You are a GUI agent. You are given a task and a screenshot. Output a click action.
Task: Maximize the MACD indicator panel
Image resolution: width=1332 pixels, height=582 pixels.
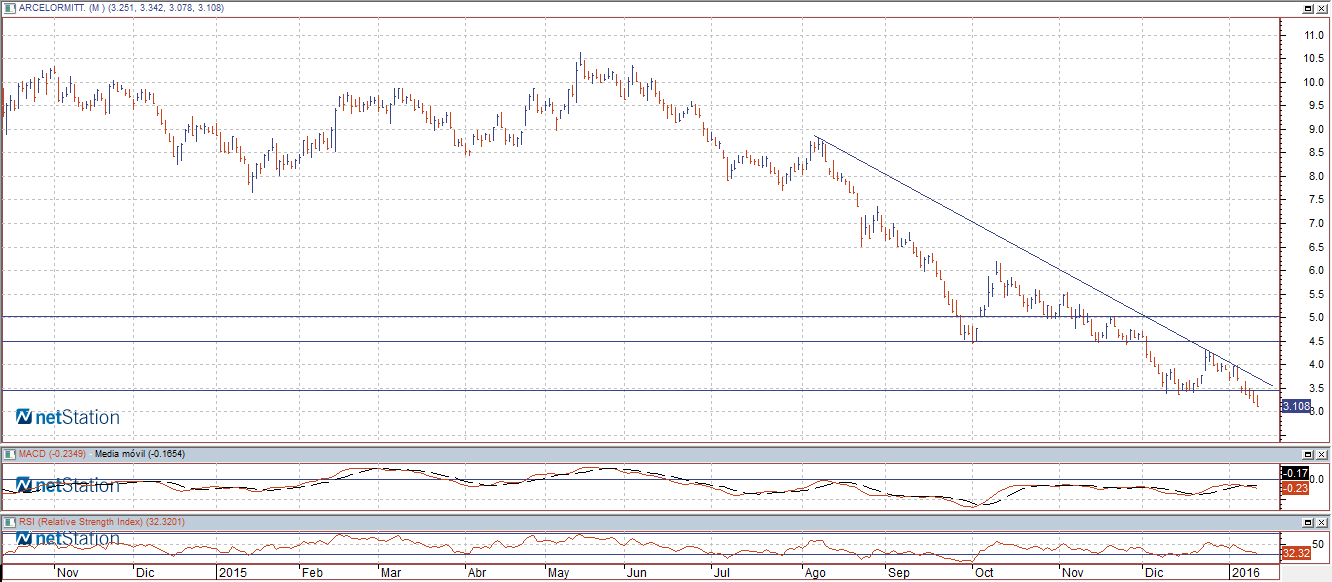point(1308,454)
